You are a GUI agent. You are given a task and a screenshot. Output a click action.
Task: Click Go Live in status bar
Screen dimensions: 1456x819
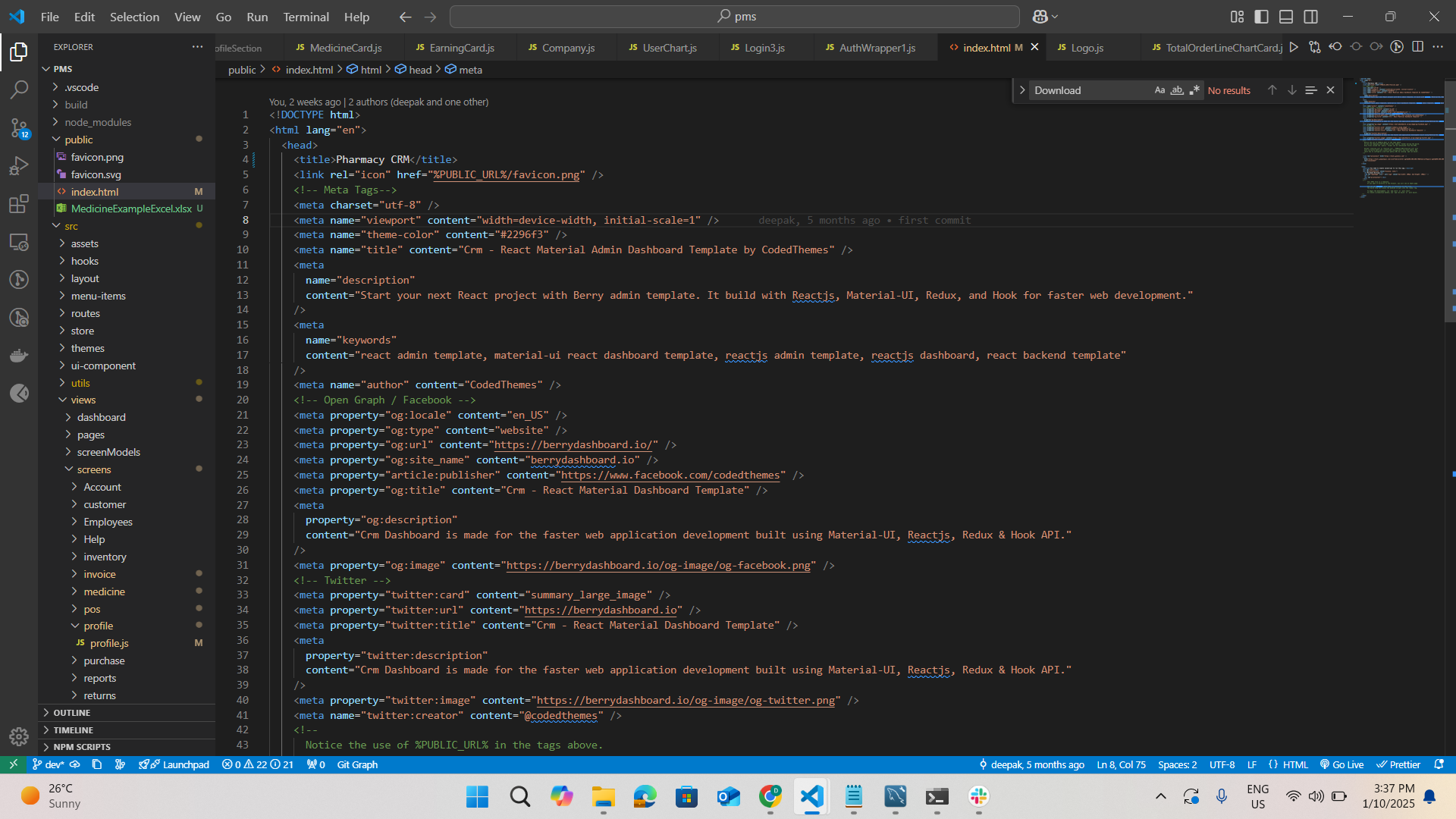(x=1341, y=764)
